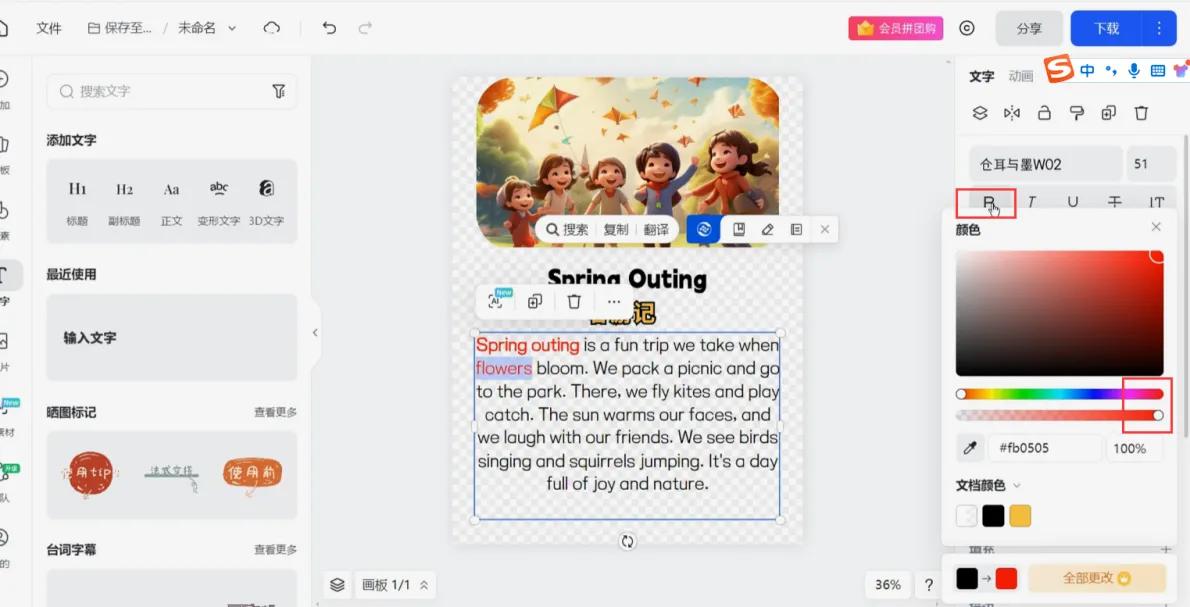Viewport: 1190px width, 607px height.
Task: Toggle underline text style
Action: click(x=1073, y=202)
